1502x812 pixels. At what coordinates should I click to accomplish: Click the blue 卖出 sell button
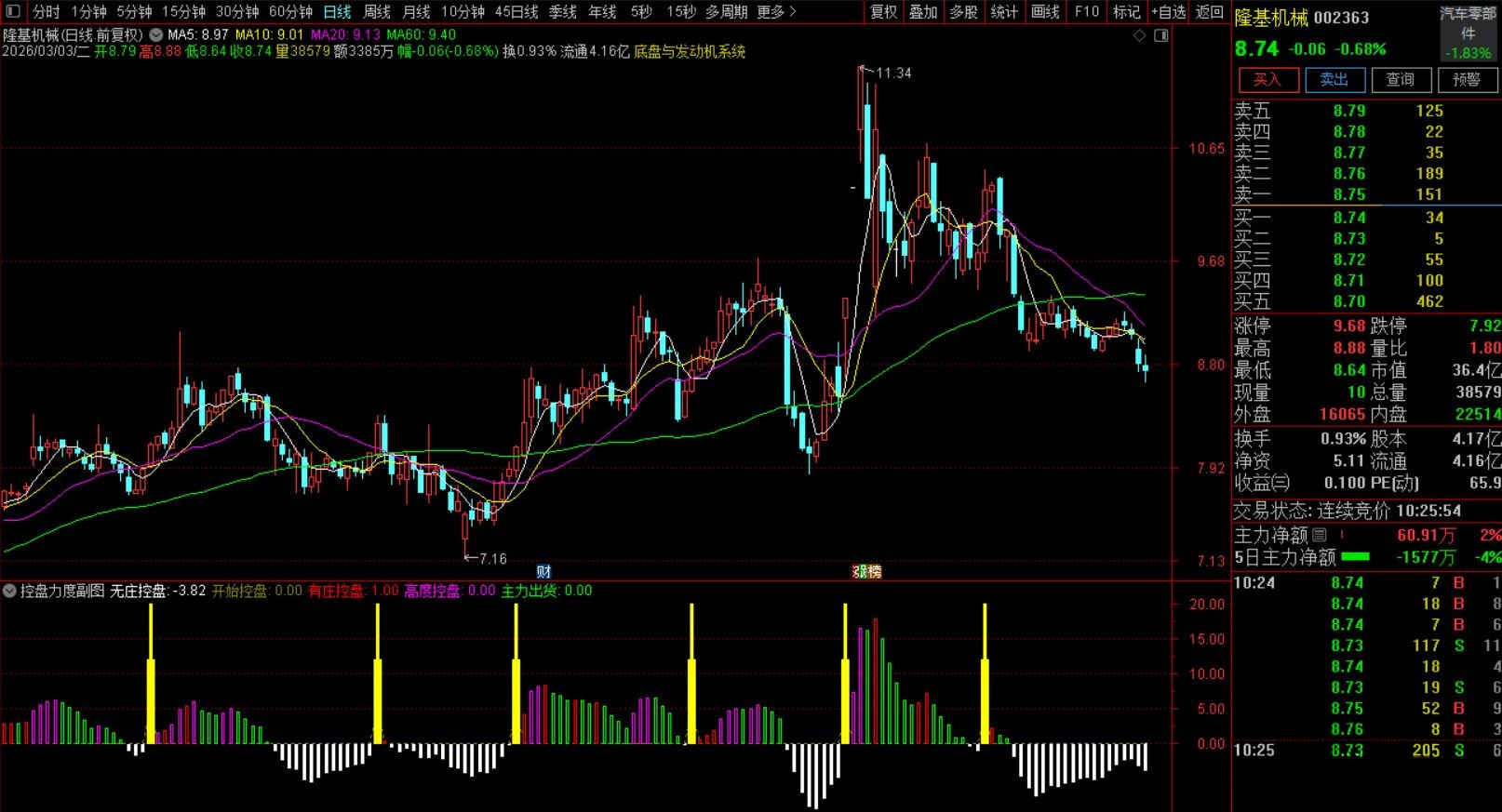point(1334,80)
